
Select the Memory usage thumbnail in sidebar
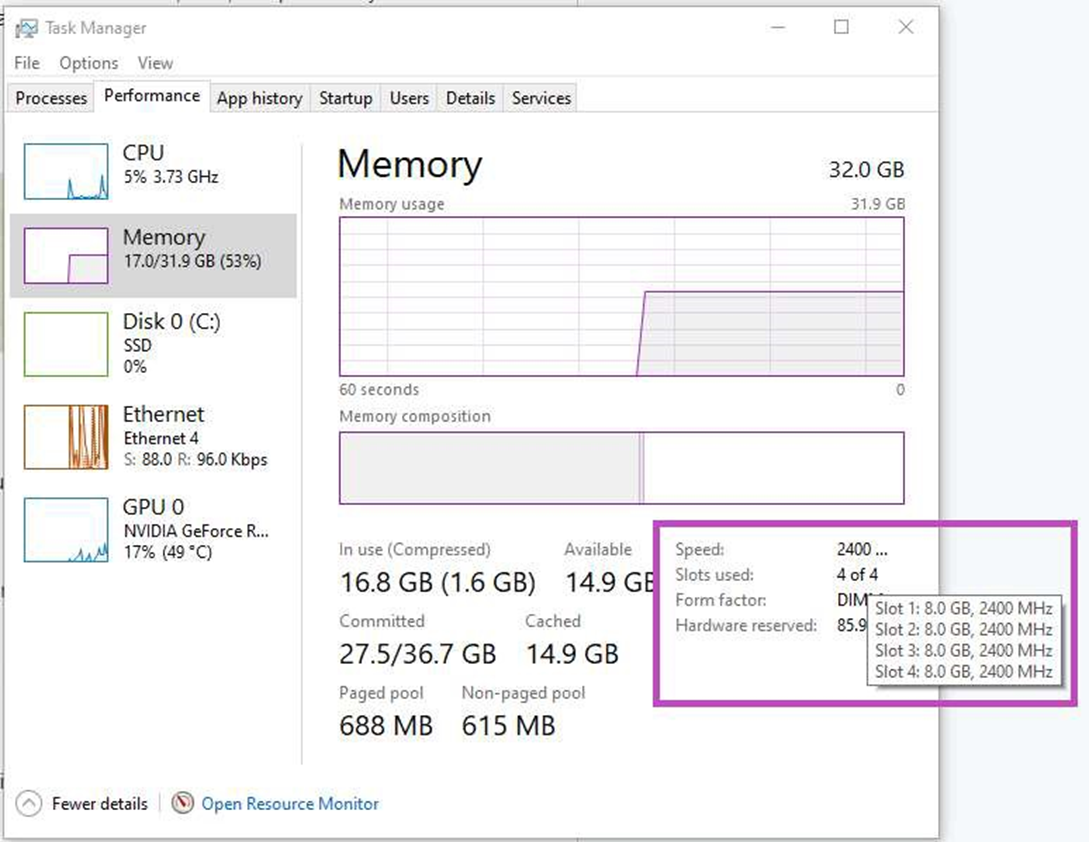tap(66, 256)
